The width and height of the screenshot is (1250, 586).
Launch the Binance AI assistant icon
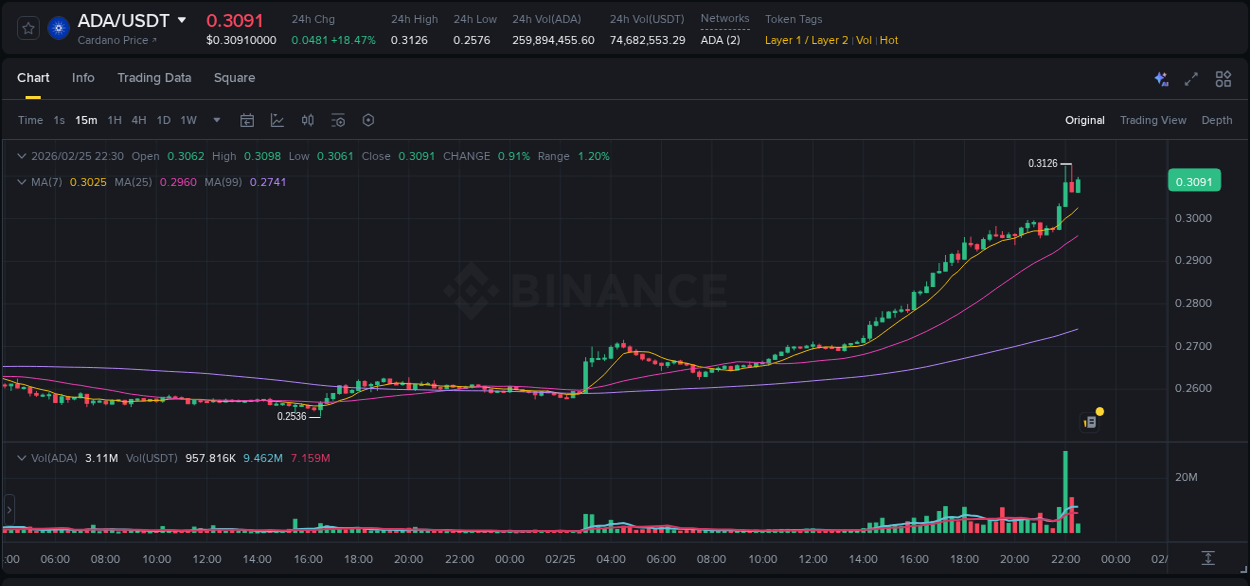click(1160, 78)
